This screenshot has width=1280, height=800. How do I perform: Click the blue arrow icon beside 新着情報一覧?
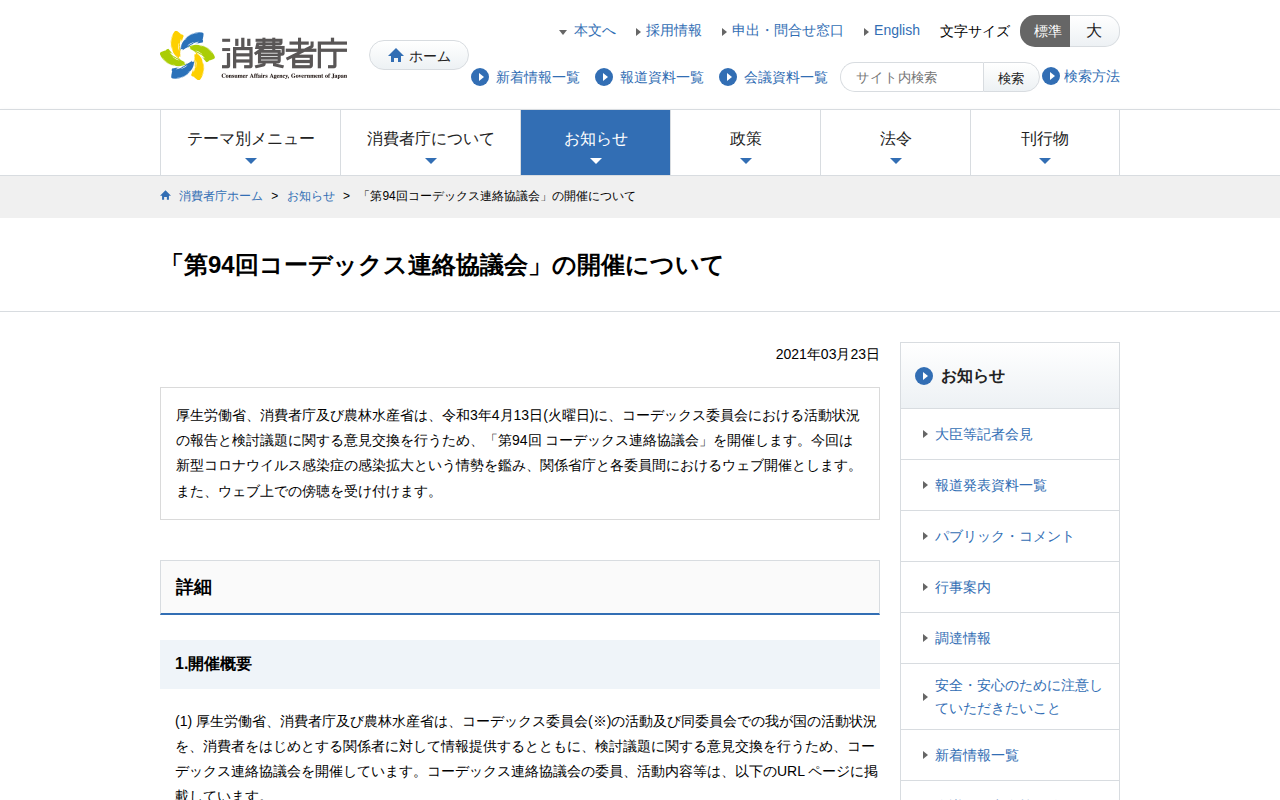[x=480, y=77]
